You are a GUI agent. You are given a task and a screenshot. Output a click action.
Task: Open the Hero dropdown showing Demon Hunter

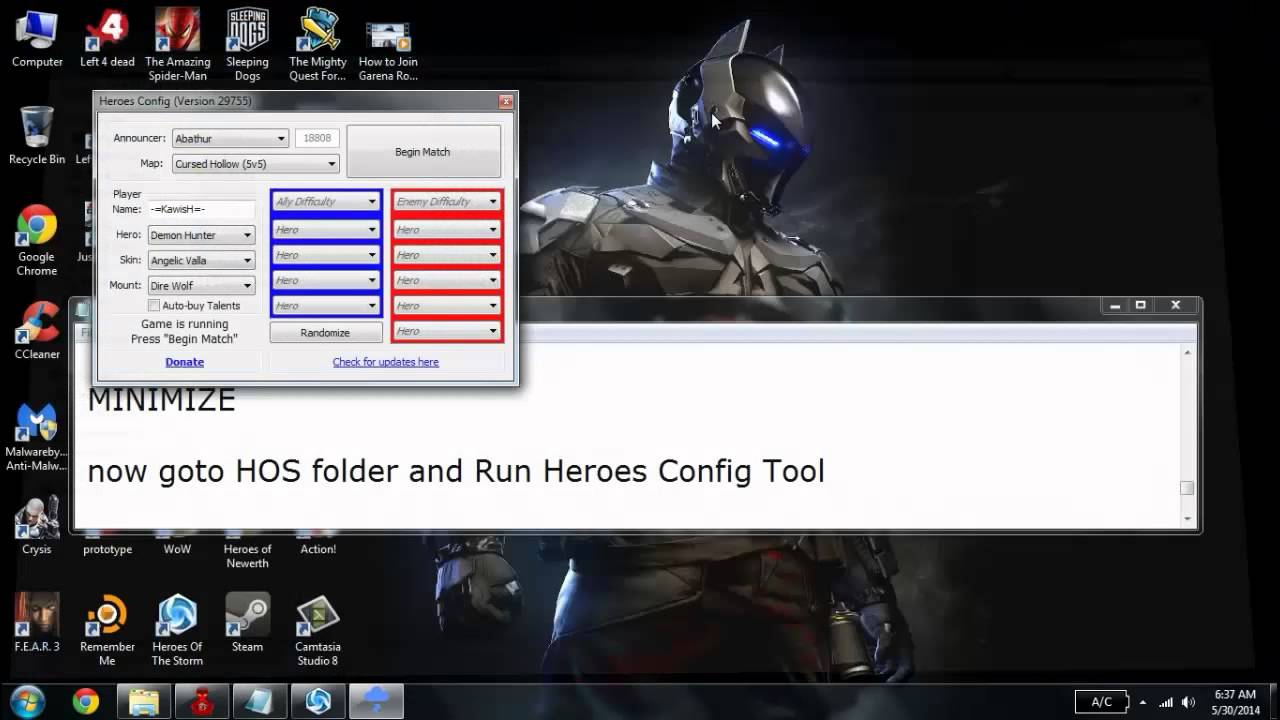click(x=201, y=235)
